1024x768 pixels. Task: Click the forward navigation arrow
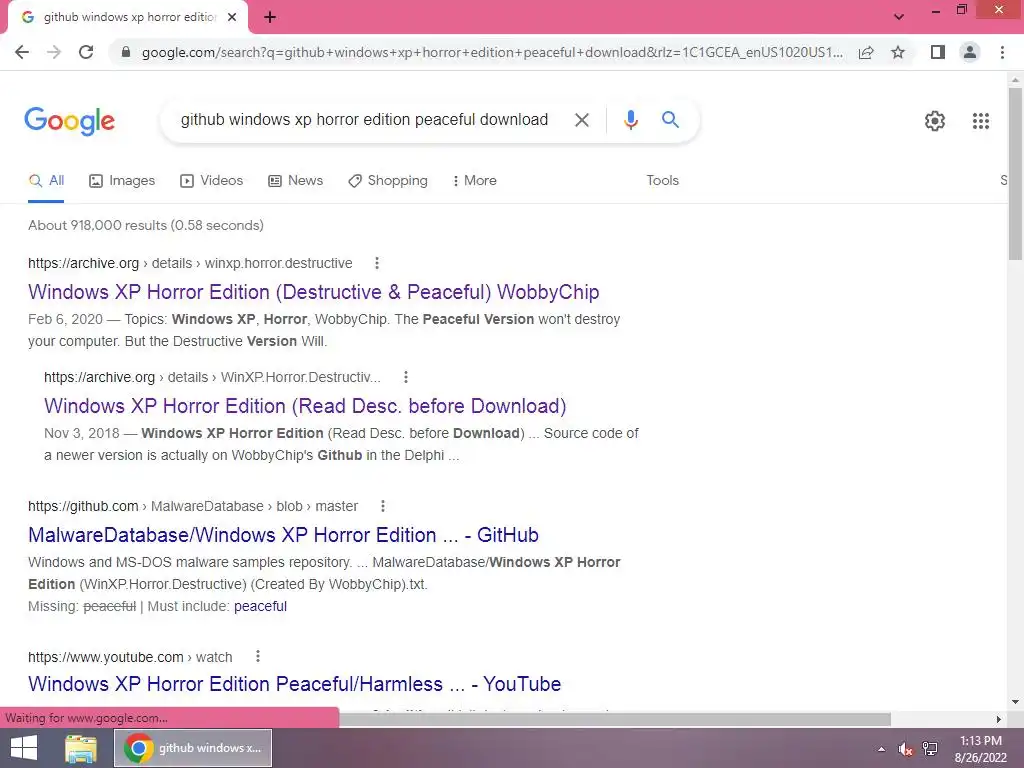(54, 52)
